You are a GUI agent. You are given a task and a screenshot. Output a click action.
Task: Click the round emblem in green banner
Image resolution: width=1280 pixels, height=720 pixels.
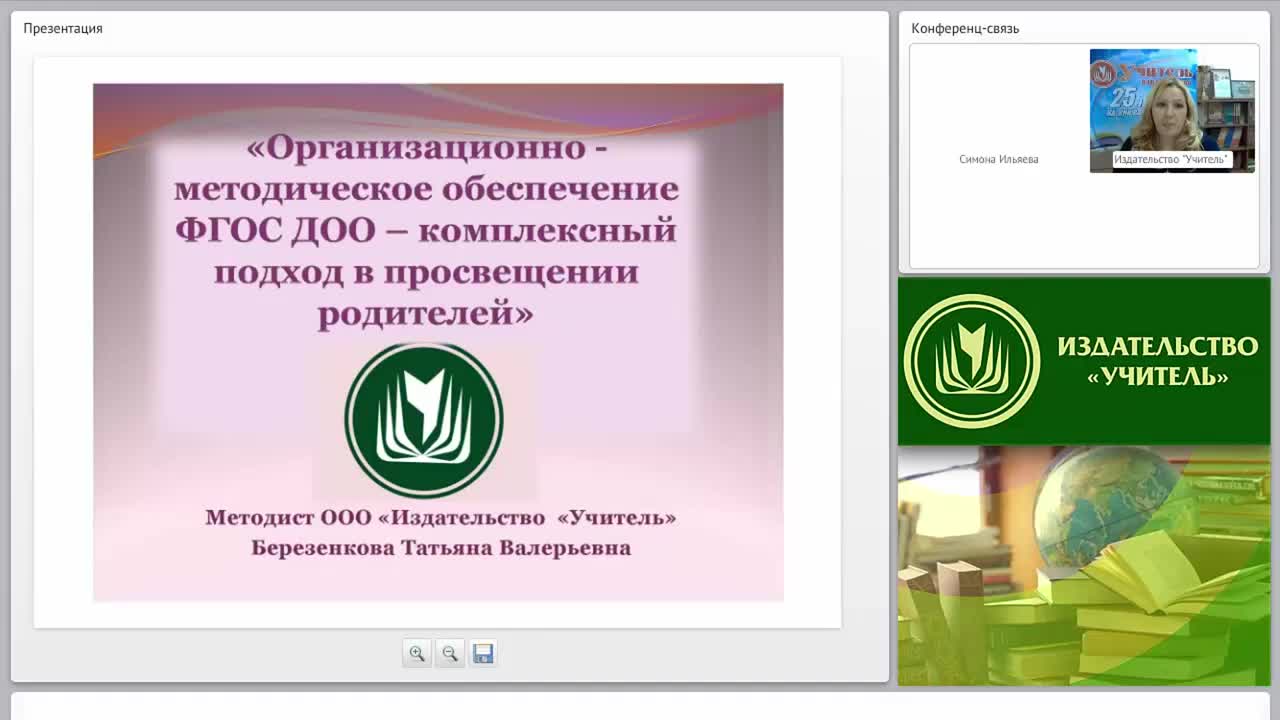coord(972,361)
